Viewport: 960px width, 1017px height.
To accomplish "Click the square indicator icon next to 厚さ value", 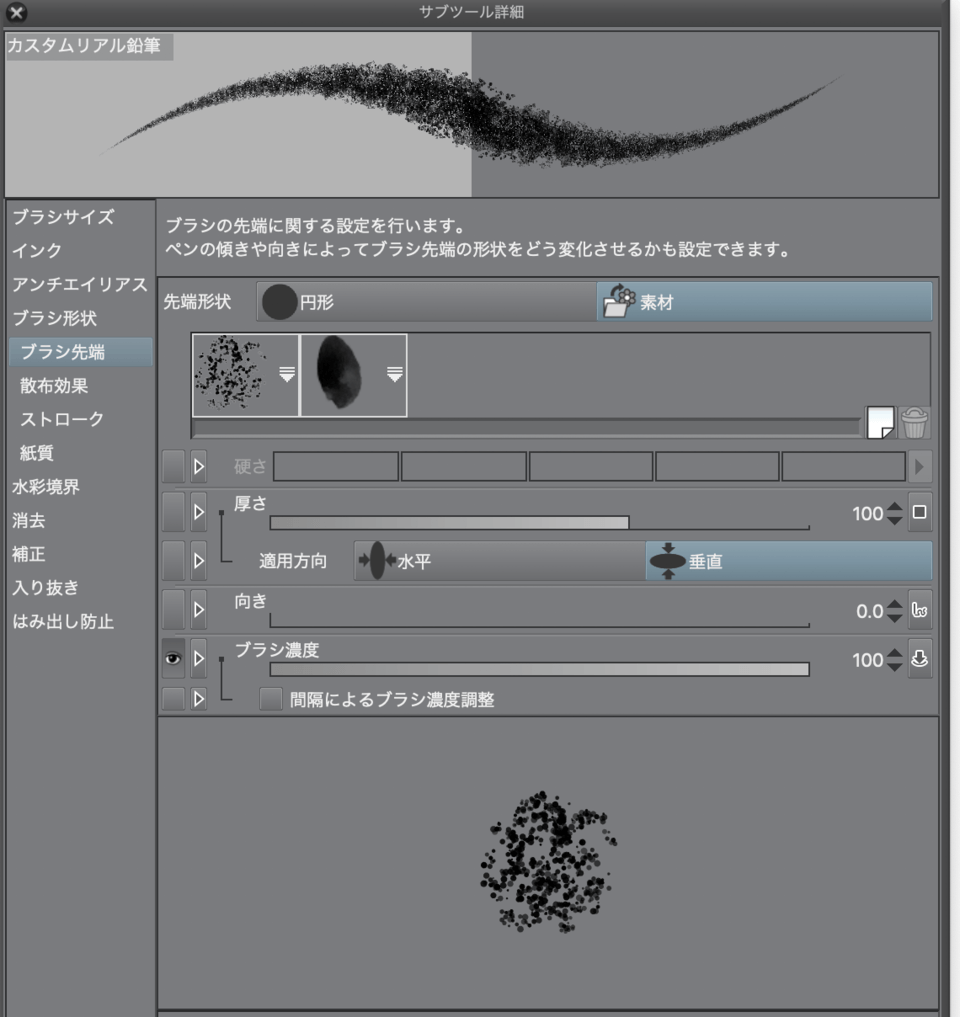I will (920, 513).
